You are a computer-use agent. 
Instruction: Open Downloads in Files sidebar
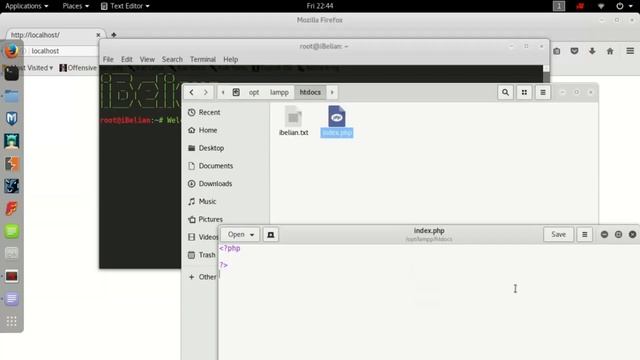click(225, 184)
